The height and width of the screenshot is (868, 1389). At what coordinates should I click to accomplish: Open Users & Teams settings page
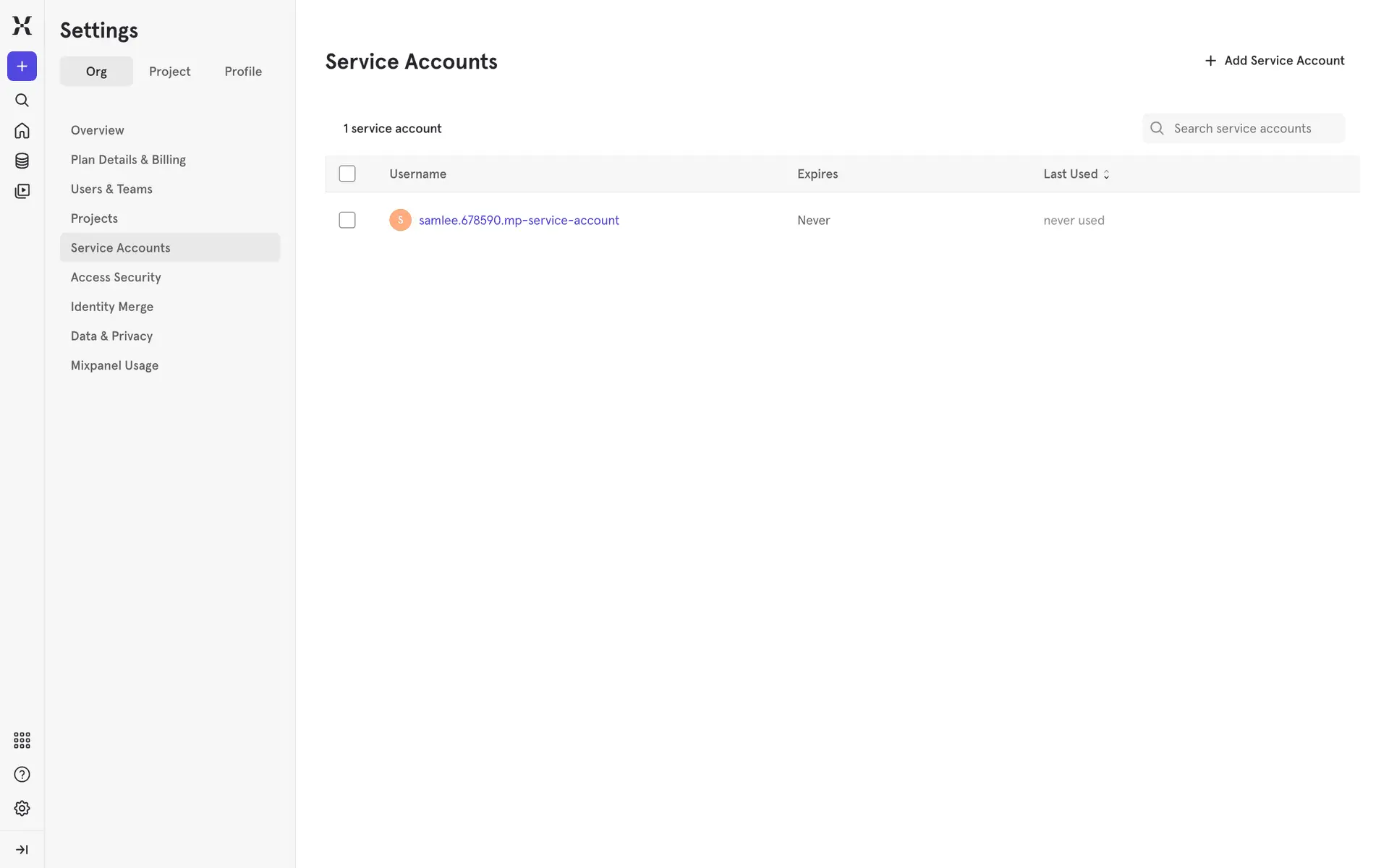click(x=111, y=189)
